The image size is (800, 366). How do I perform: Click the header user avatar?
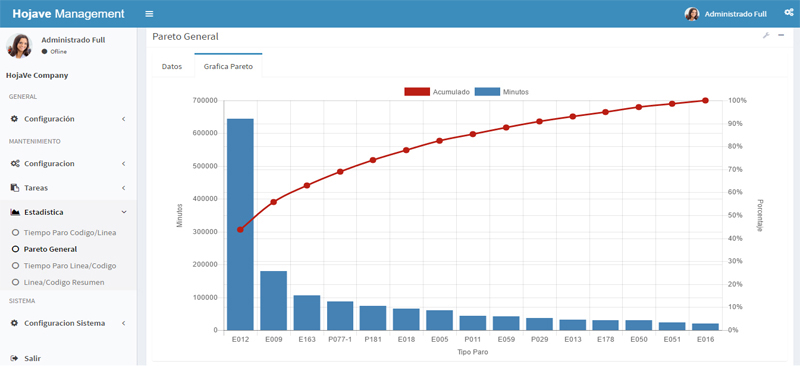pyautogui.click(x=692, y=14)
